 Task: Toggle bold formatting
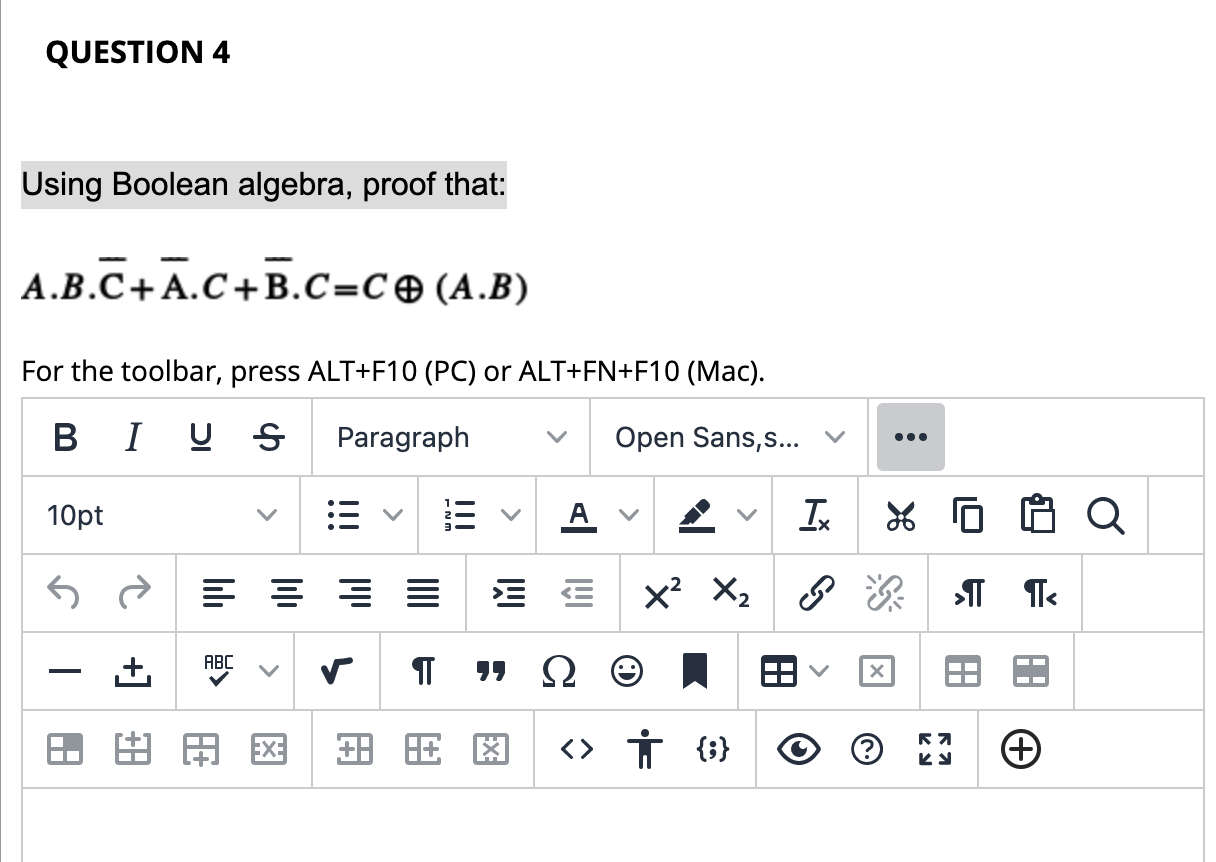click(x=64, y=437)
